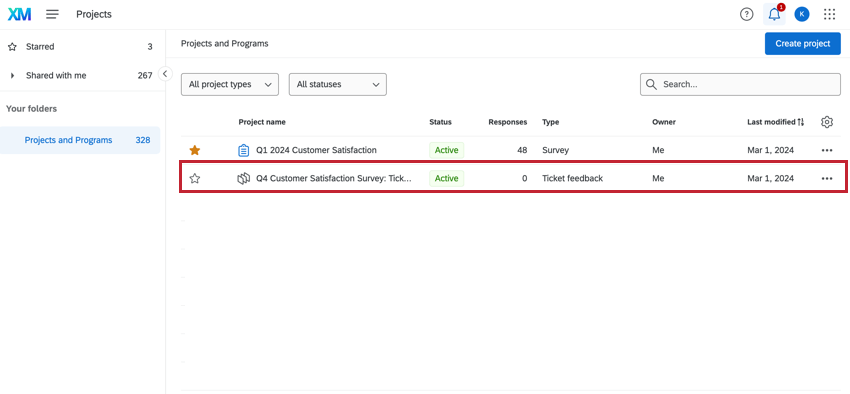Star the Q4 Customer Satisfaction Survey project
This screenshot has height=394, width=850.
coord(195,178)
